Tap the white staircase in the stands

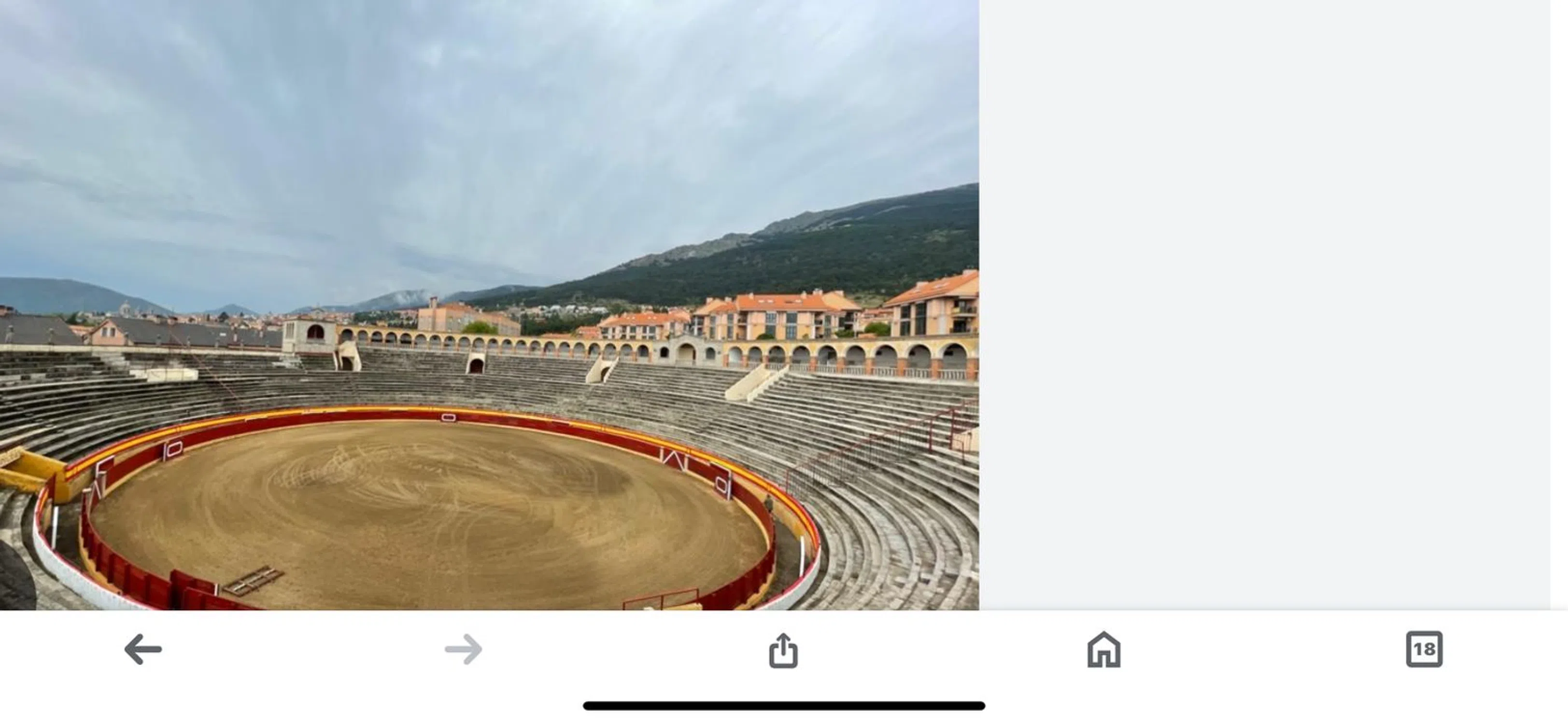[755, 383]
